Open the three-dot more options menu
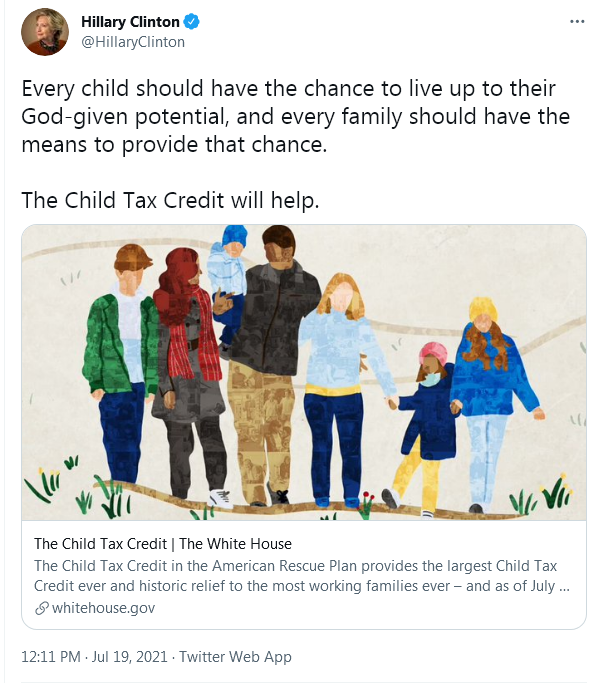Viewport: 598px width, 683px height. (x=577, y=21)
